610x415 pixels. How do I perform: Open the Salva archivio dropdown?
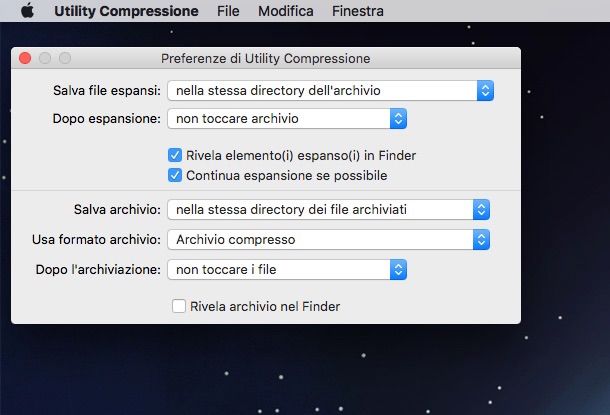click(x=320, y=209)
